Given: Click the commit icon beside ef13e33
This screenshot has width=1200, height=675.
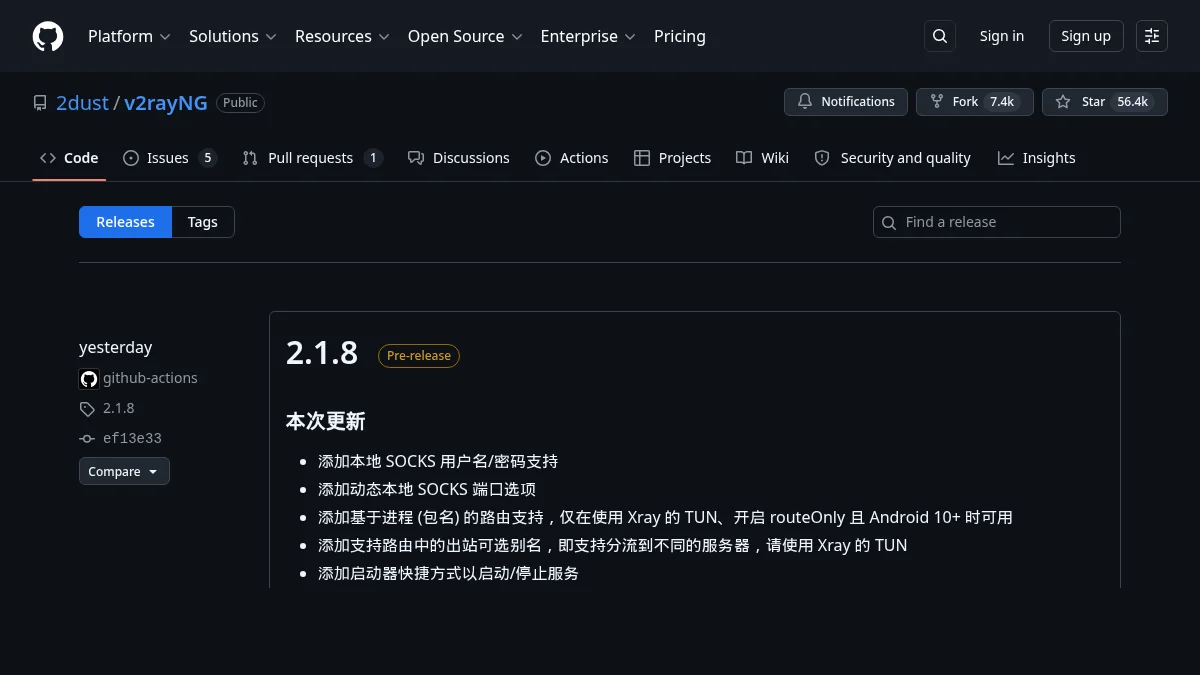Looking at the screenshot, I should point(87,438).
